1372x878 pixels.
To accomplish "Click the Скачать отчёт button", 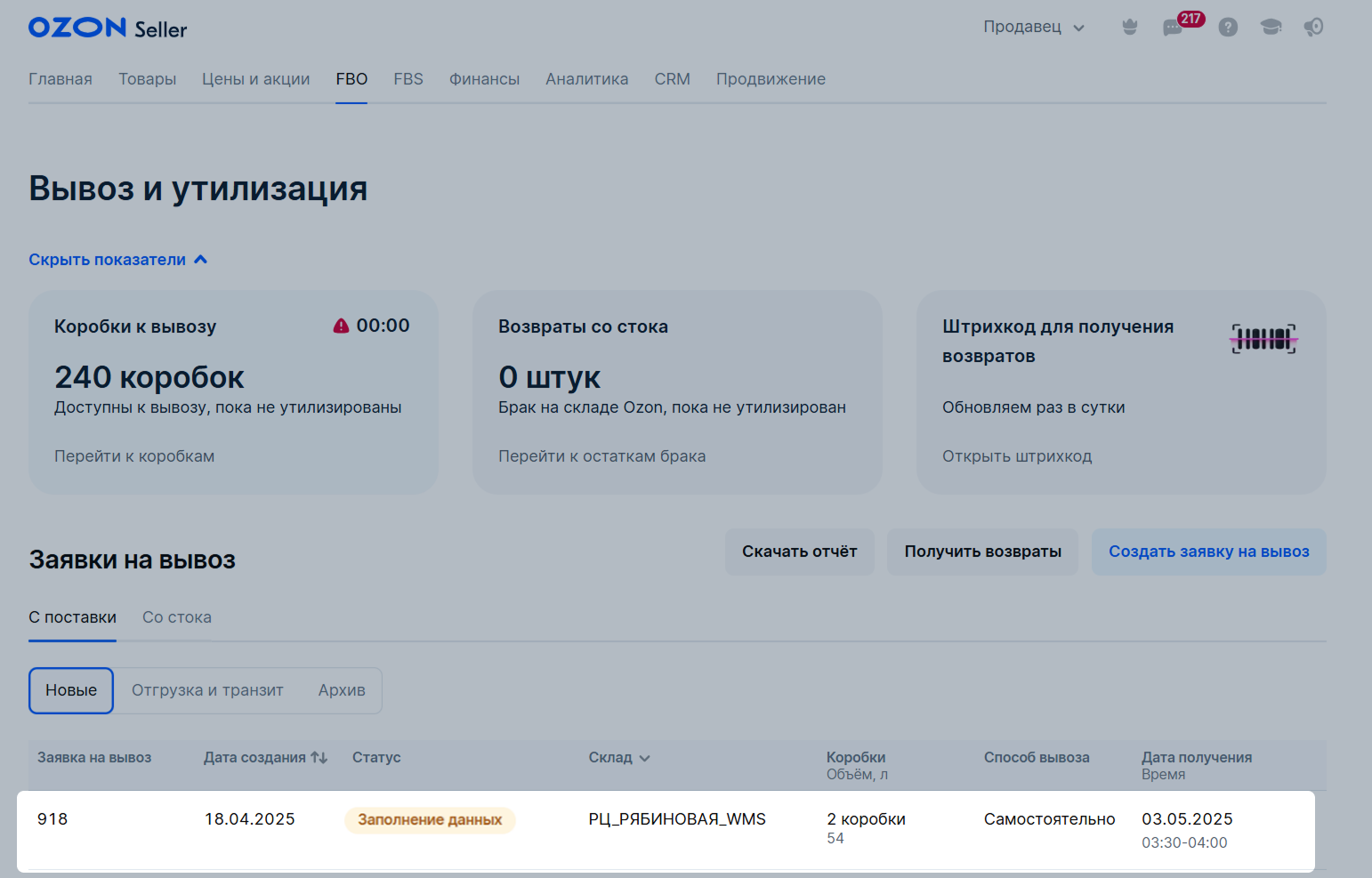I will point(800,552).
